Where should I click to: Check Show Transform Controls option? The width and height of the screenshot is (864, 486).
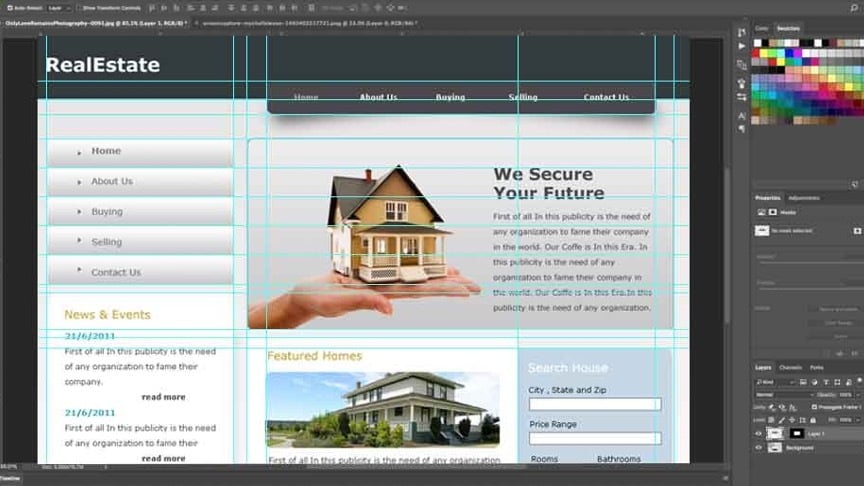79,7
